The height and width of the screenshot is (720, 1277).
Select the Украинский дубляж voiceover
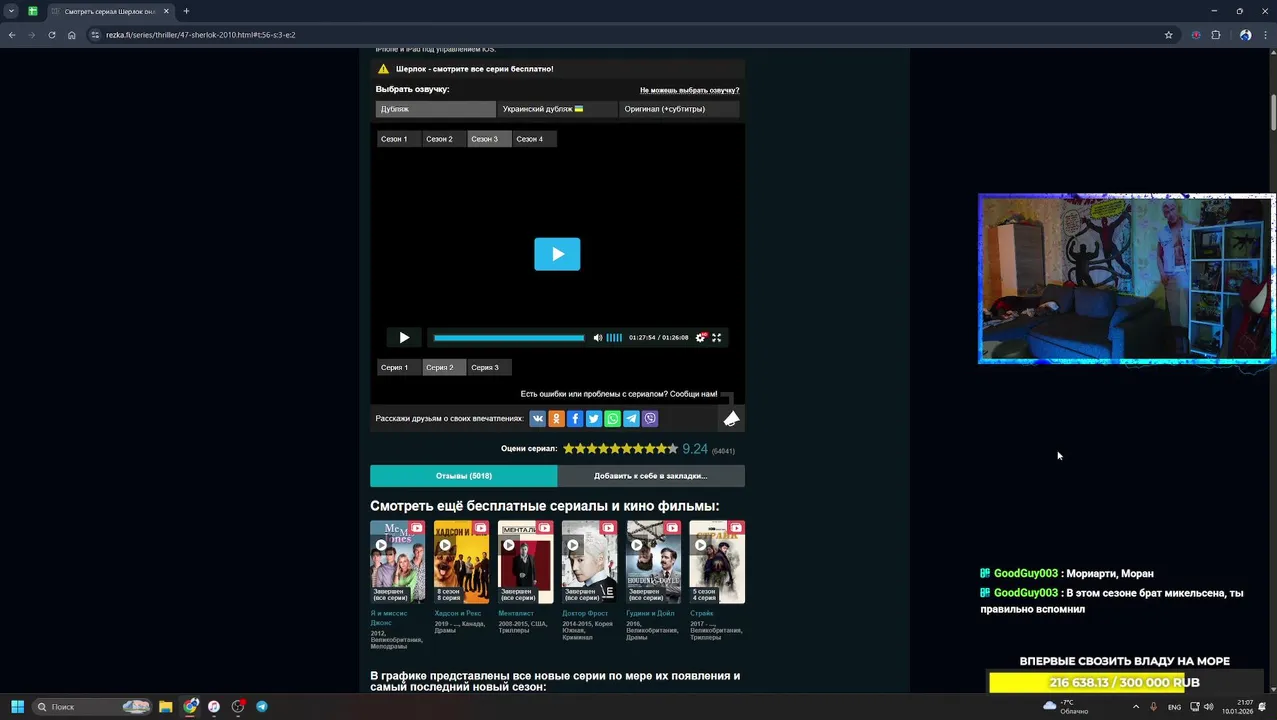coord(556,109)
